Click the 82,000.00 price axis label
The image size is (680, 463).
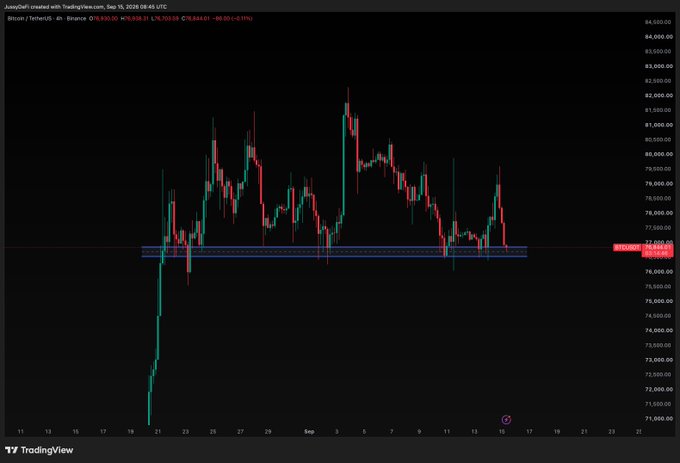[659, 95]
